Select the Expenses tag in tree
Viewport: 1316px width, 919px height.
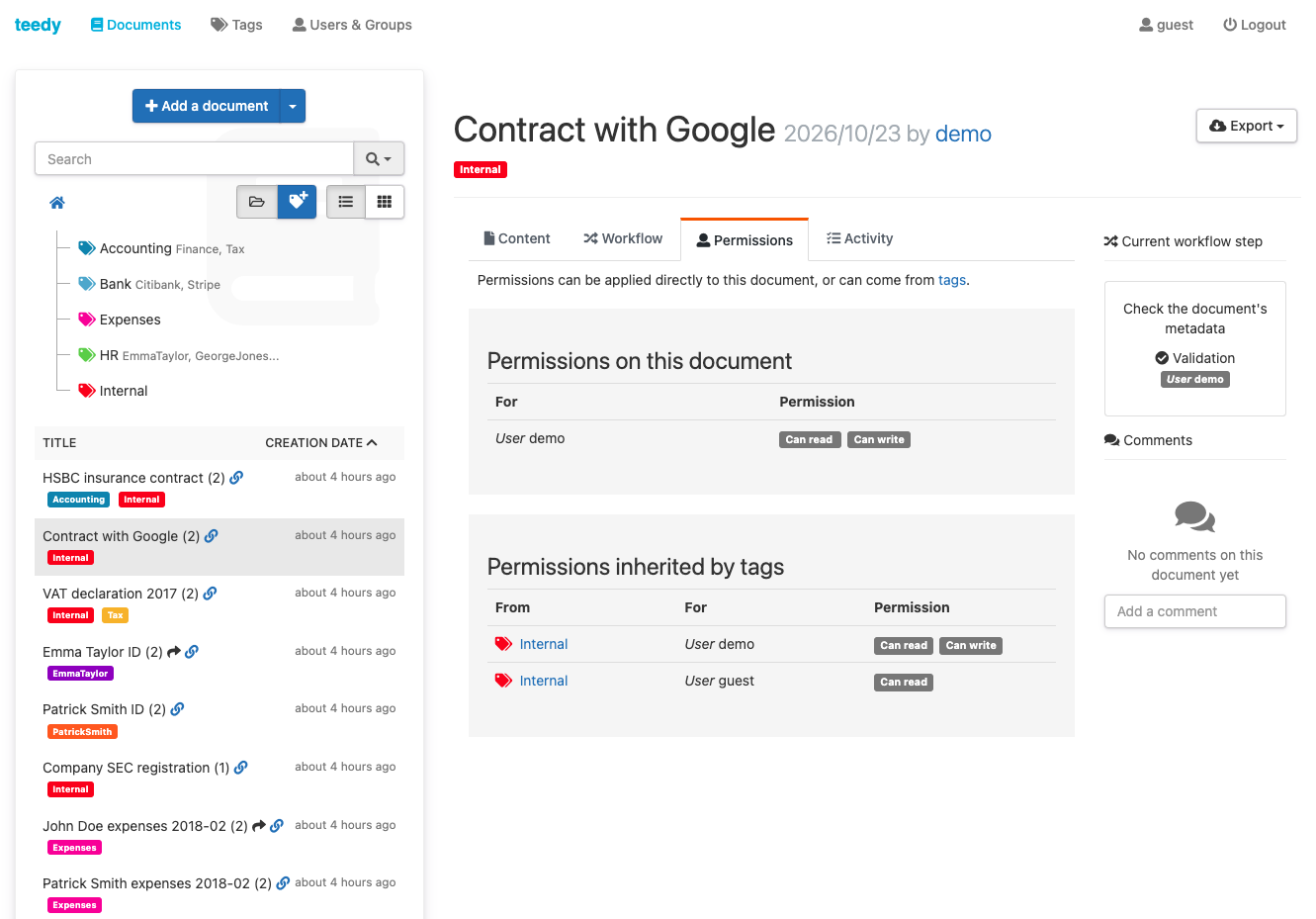pos(130,320)
